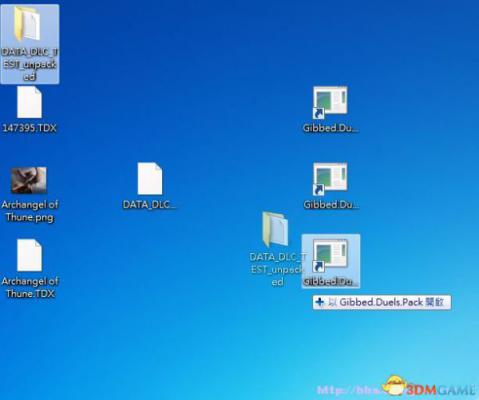Select the middle Gibbed.Du... shortcut icon
This screenshot has height=400, width=479.
(330, 179)
